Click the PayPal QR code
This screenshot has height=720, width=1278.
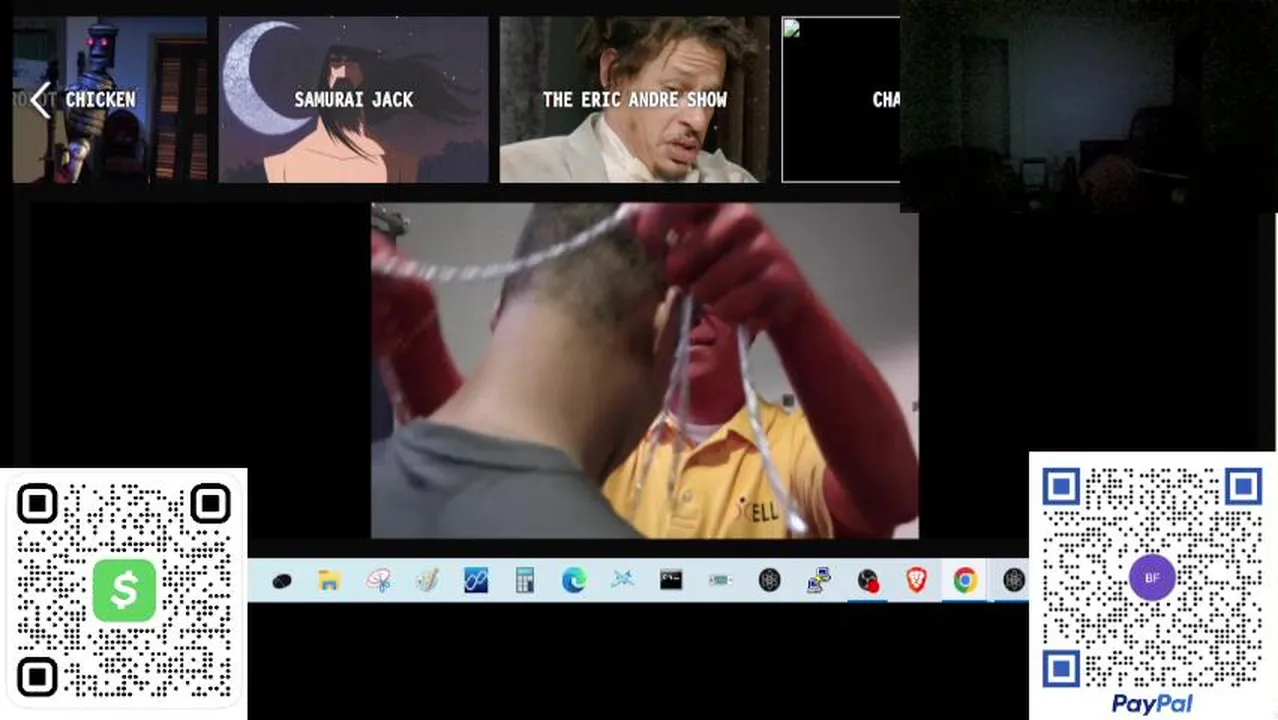(x=1152, y=578)
